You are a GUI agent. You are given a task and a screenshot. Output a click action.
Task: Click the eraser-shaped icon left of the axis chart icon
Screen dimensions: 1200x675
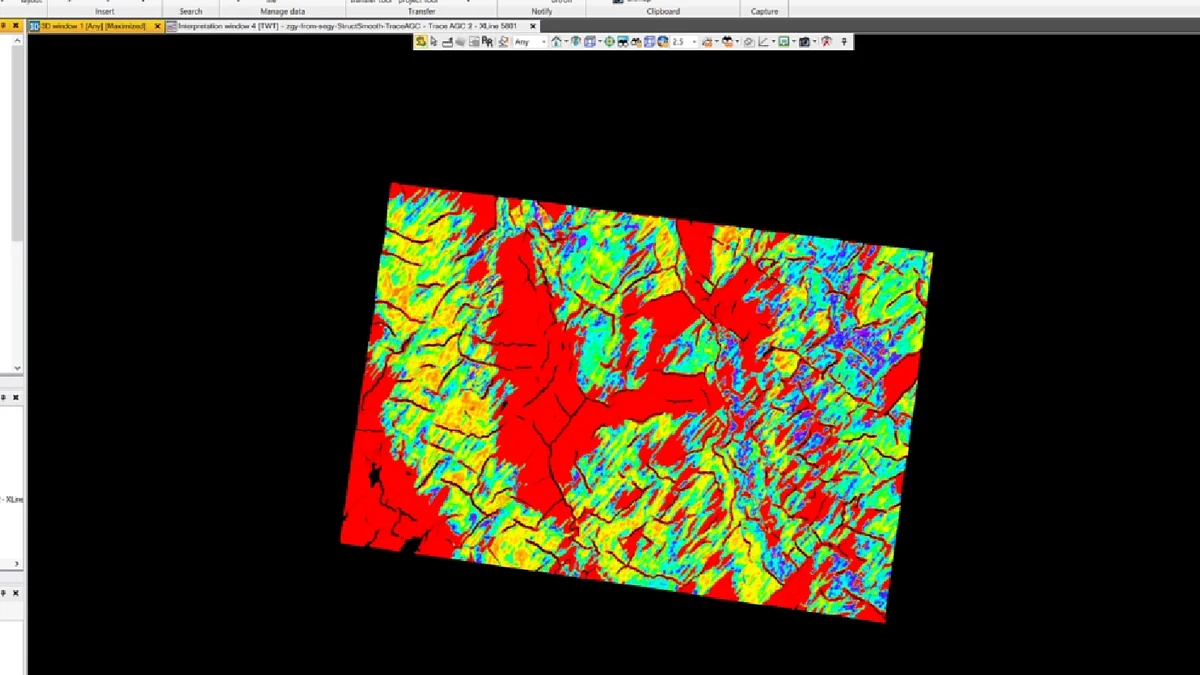point(748,42)
